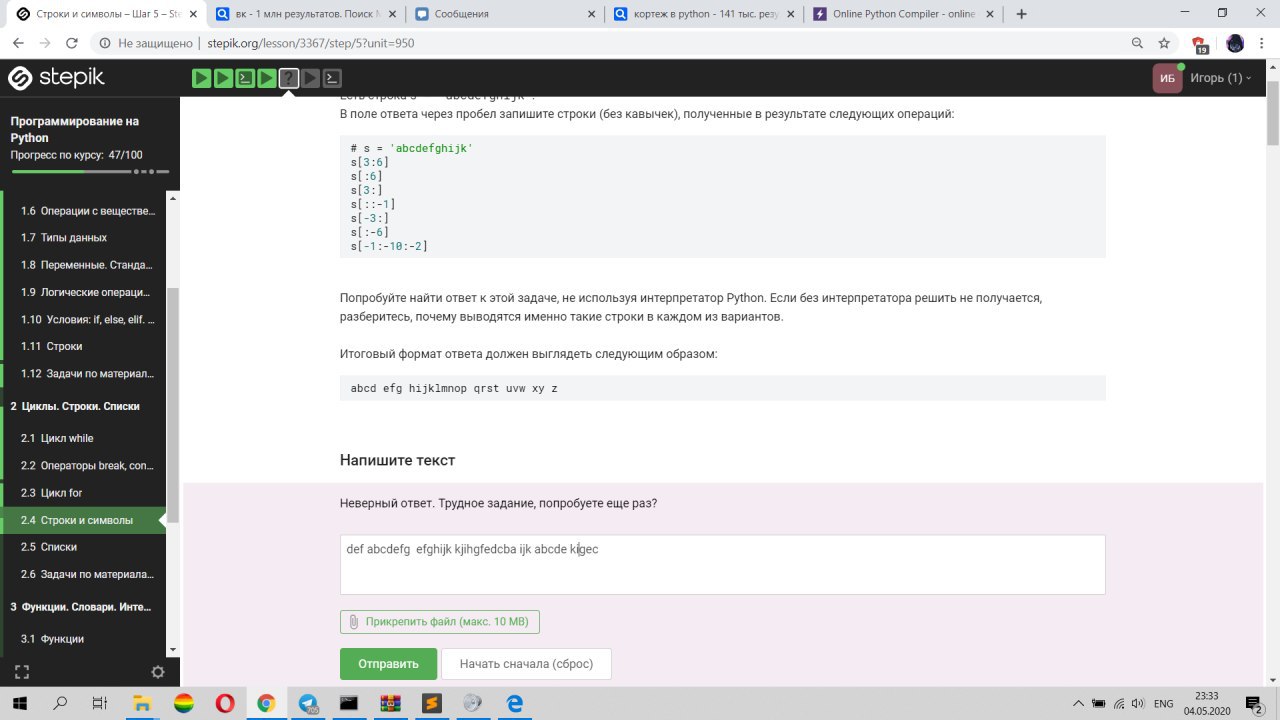Viewport: 1280px width, 720px height.
Task: Open a new browser tab
Action: [1021, 14]
